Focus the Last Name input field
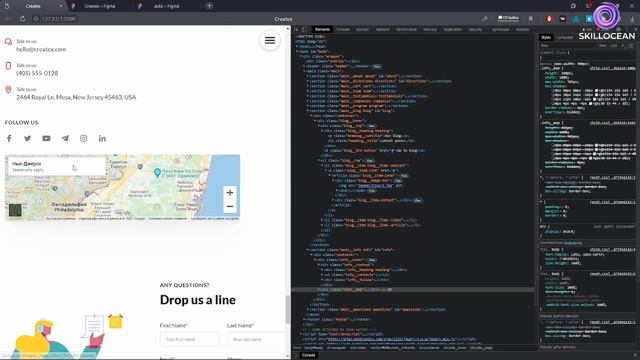This screenshot has width=640, height=360. (x=257, y=339)
